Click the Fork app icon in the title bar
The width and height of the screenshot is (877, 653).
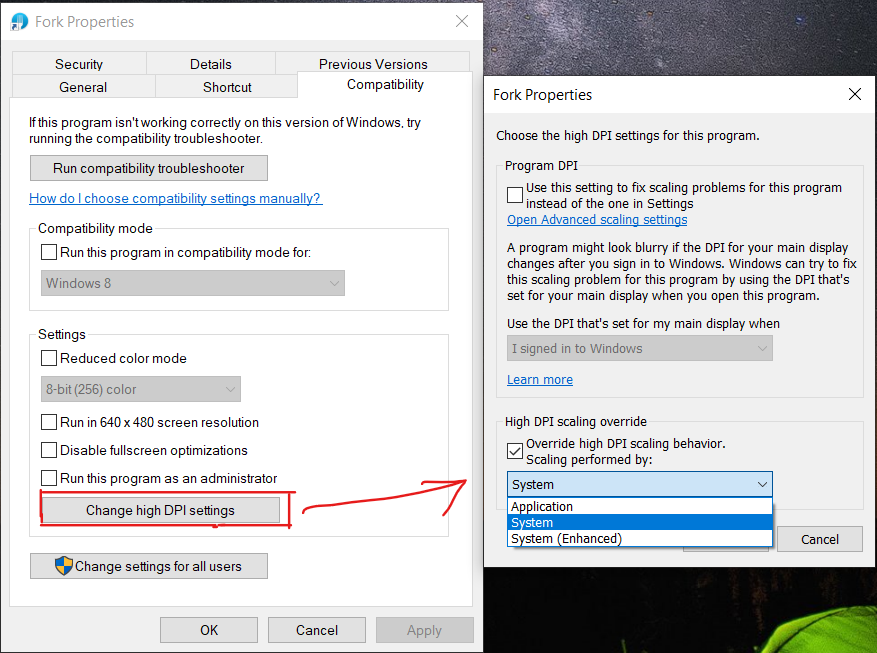point(18,21)
